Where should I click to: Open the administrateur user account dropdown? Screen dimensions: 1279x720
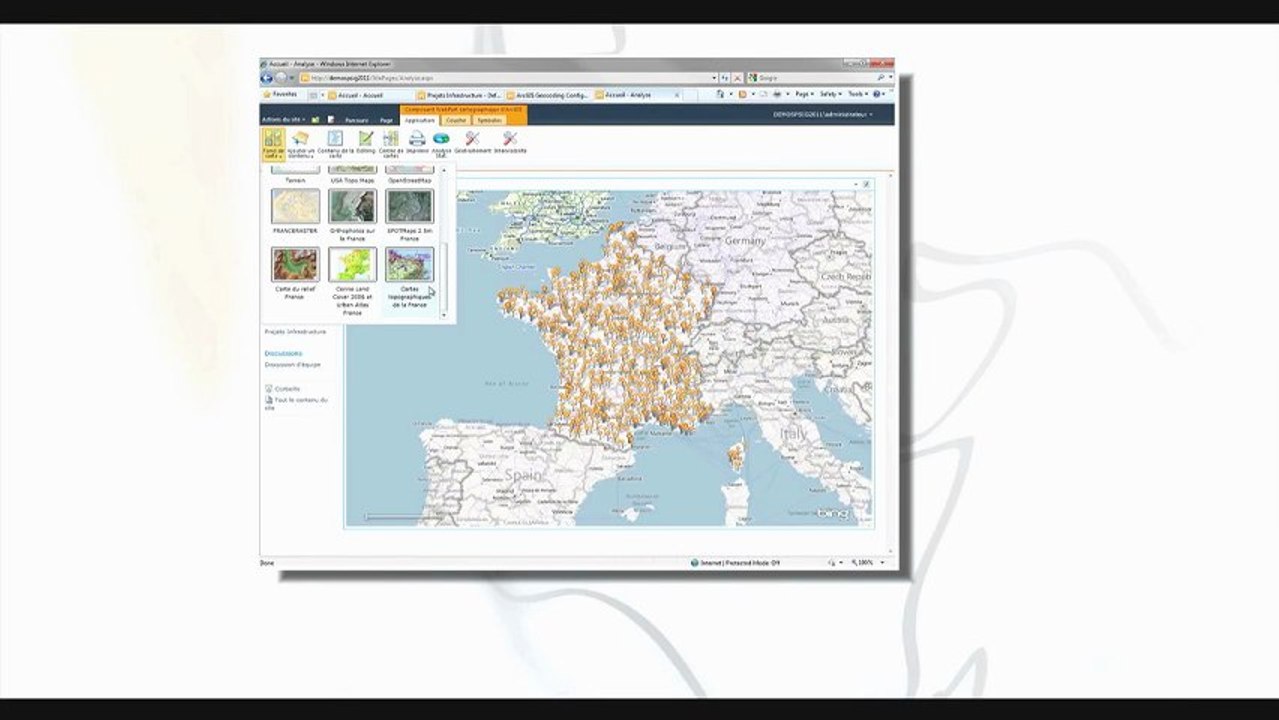point(822,115)
